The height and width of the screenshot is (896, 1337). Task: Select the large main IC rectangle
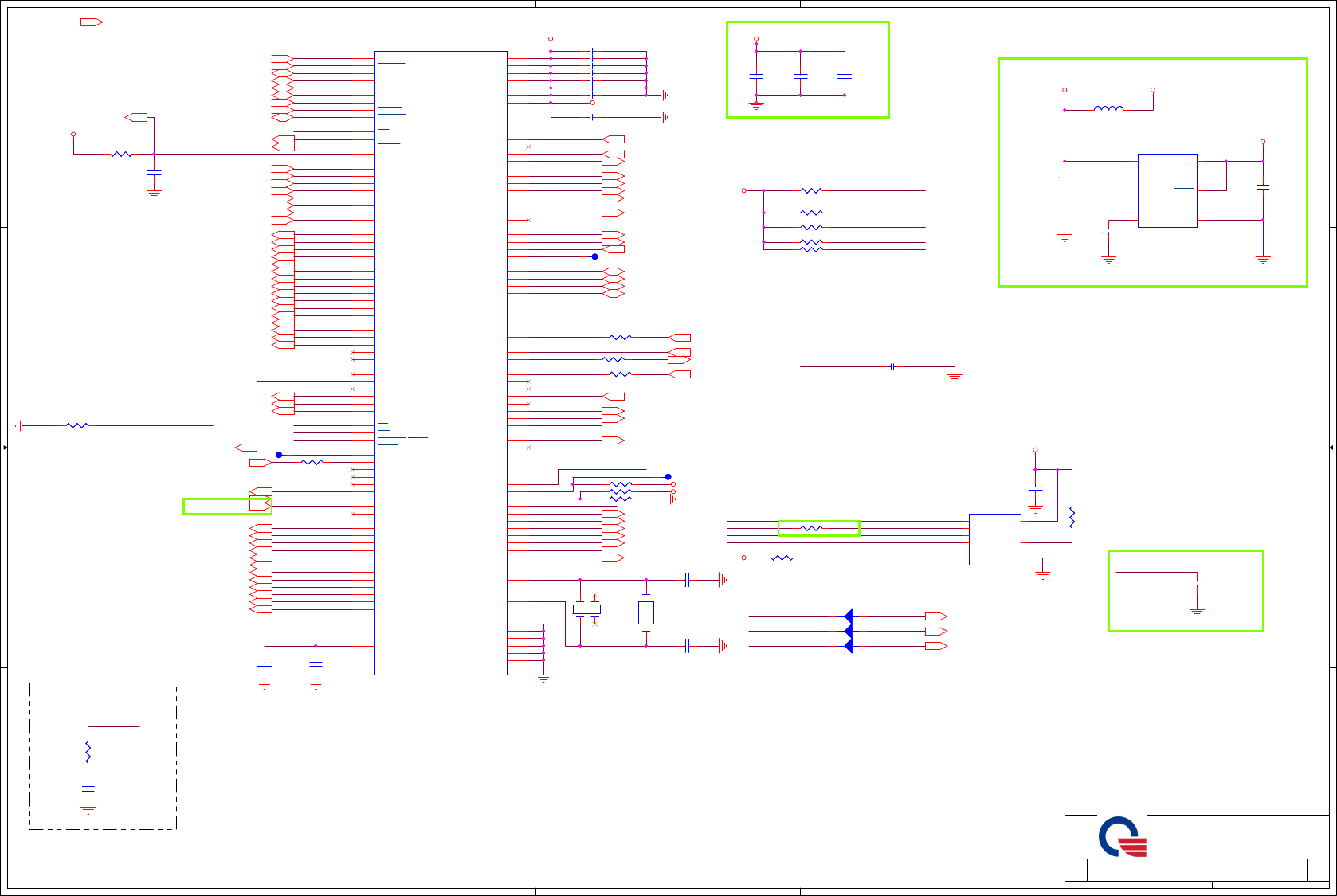441,363
